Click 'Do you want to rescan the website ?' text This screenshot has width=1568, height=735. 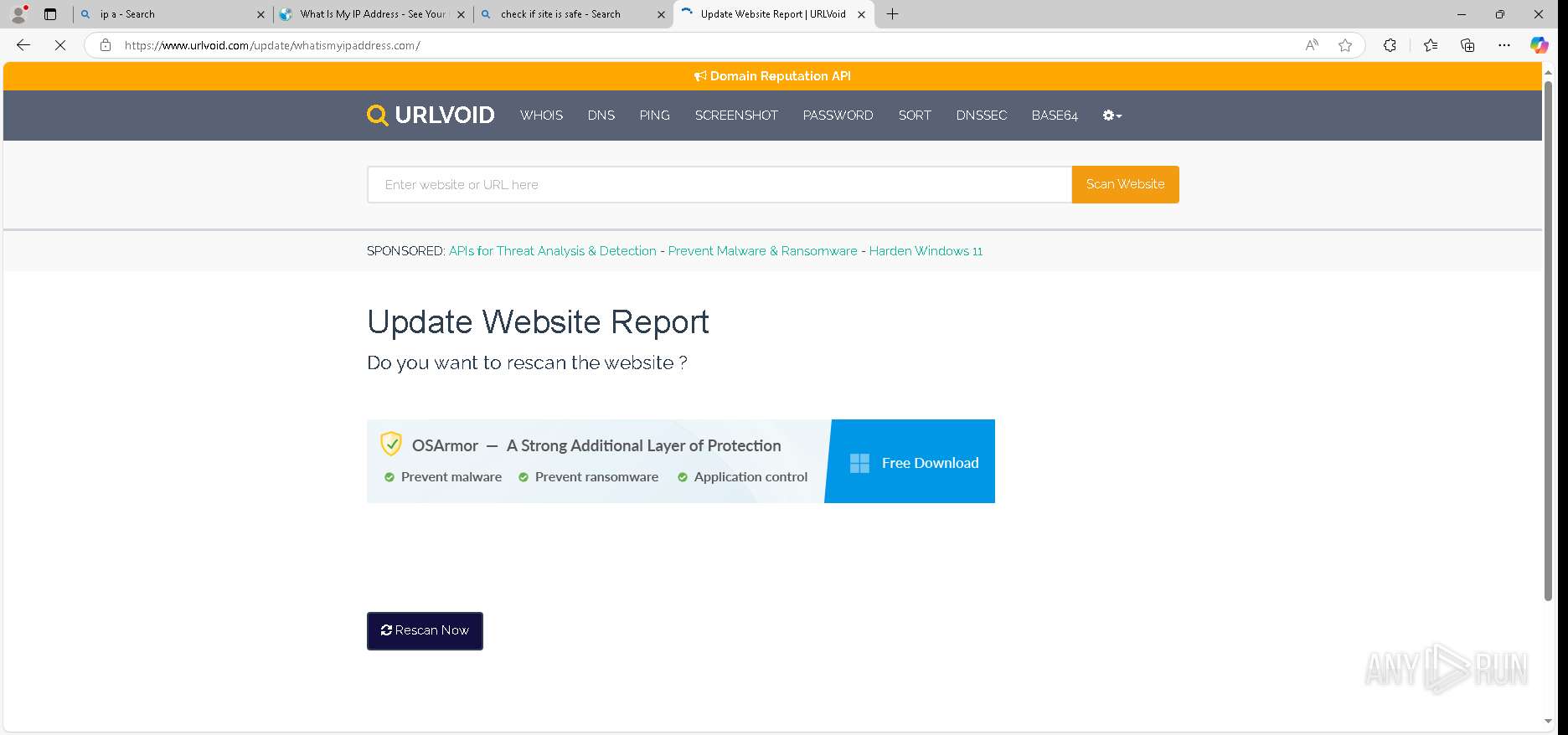point(527,362)
